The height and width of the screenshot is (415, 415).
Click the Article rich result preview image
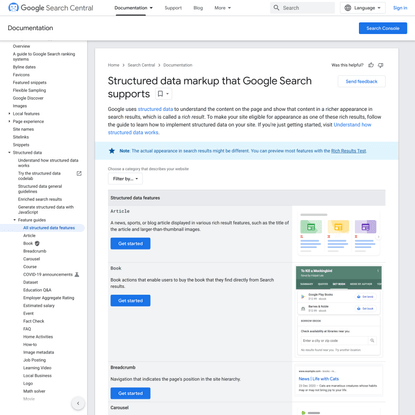tap(339, 234)
